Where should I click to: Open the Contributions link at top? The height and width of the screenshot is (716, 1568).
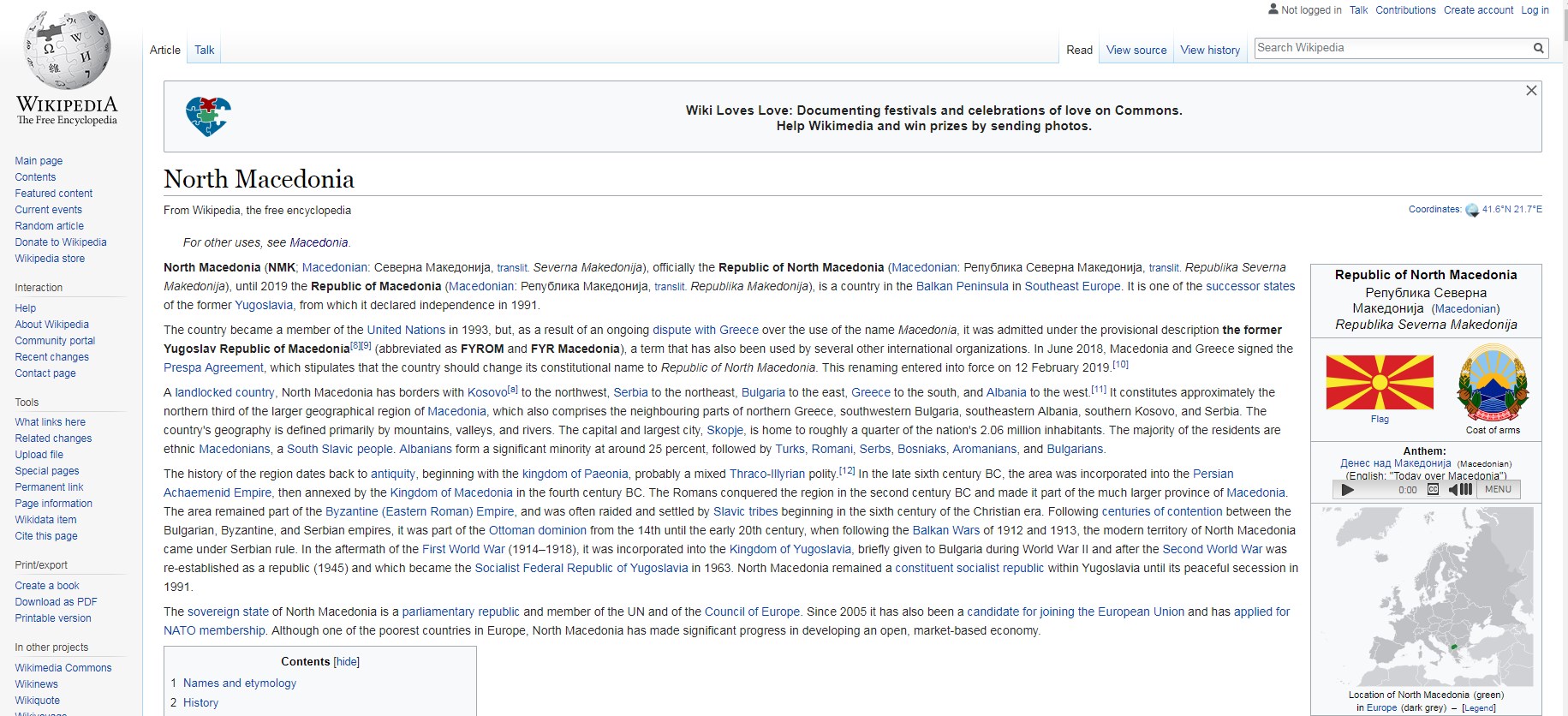(x=1405, y=10)
